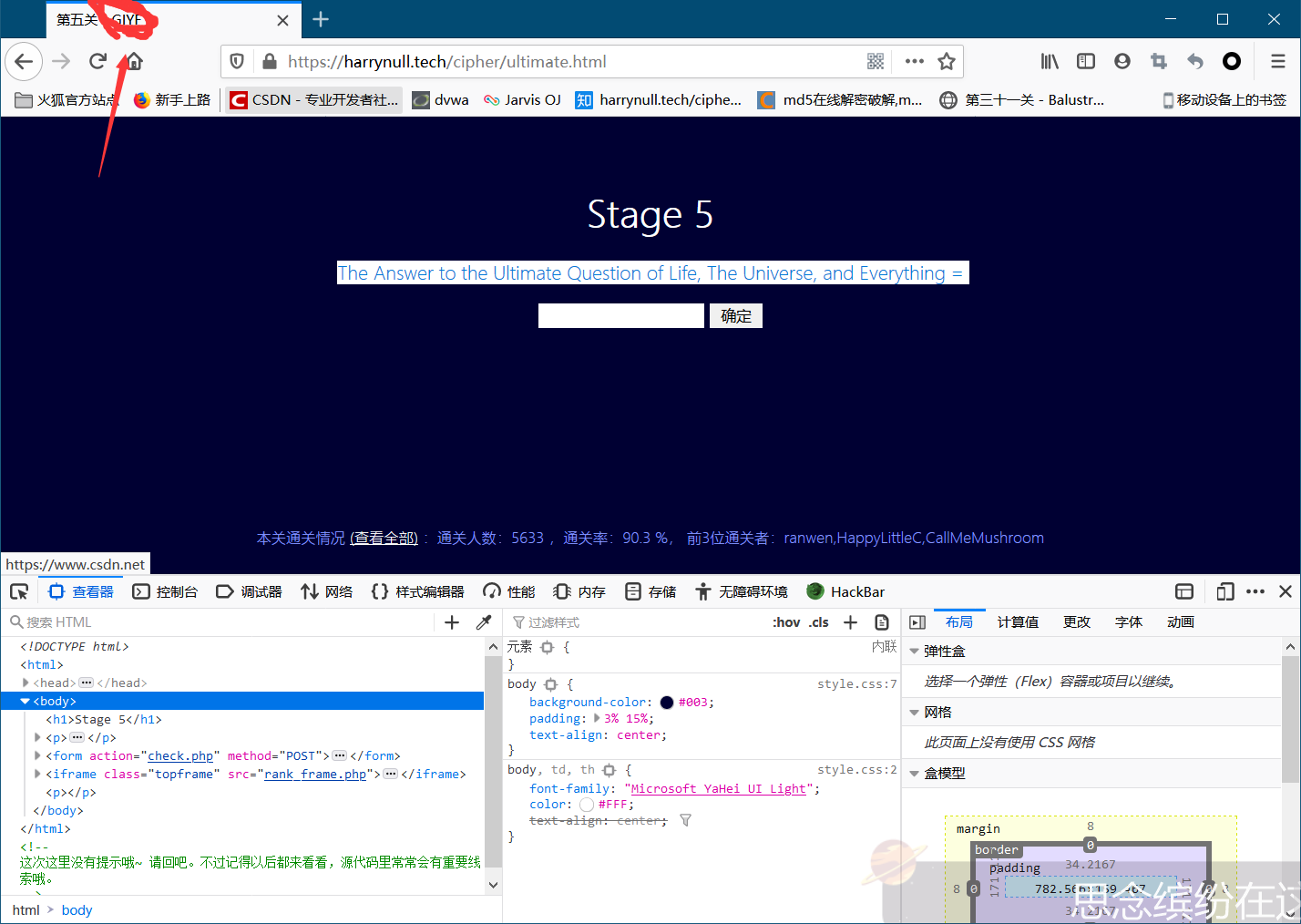This screenshot has width=1301, height=924.
Task: Collapse the 弹性盒 section
Action: [915, 650]
